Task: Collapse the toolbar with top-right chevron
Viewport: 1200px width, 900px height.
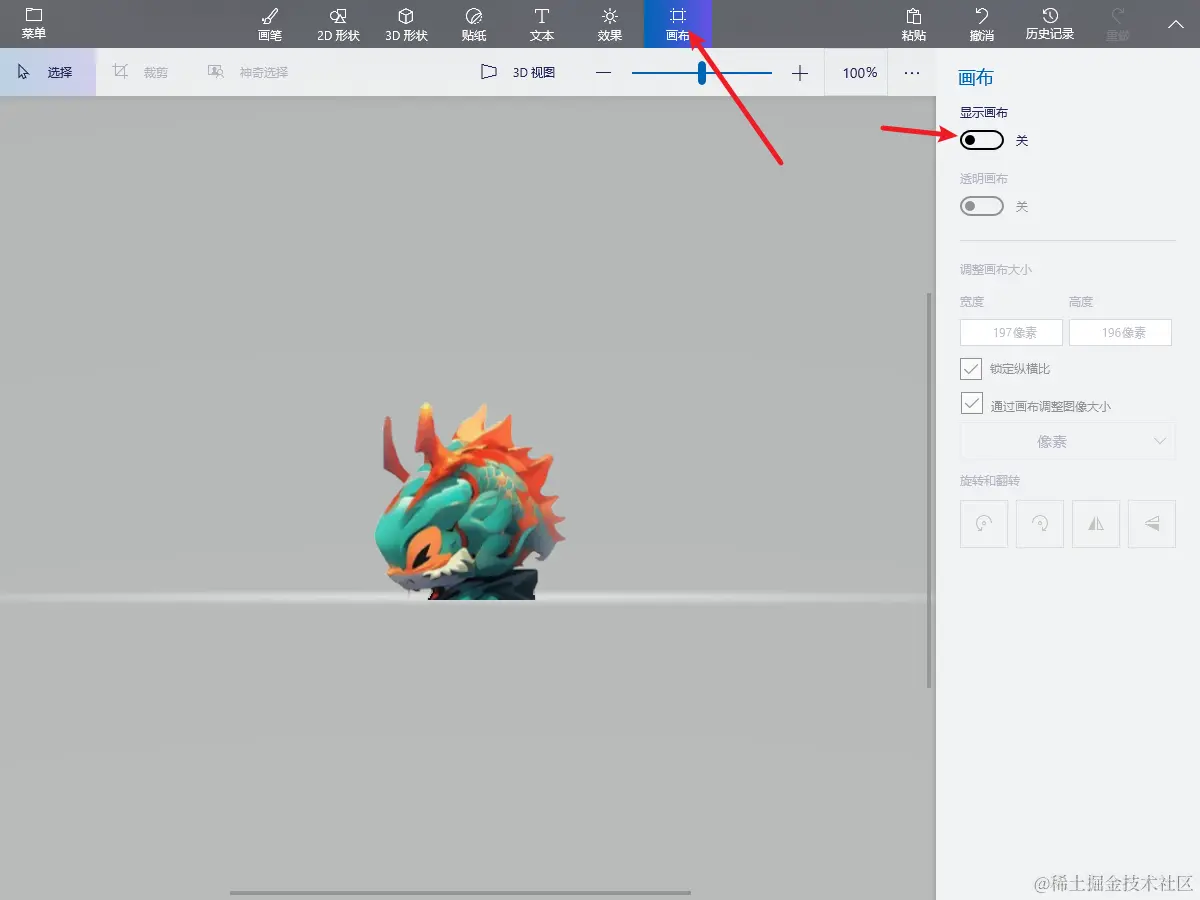Action: pos(1176,24)
